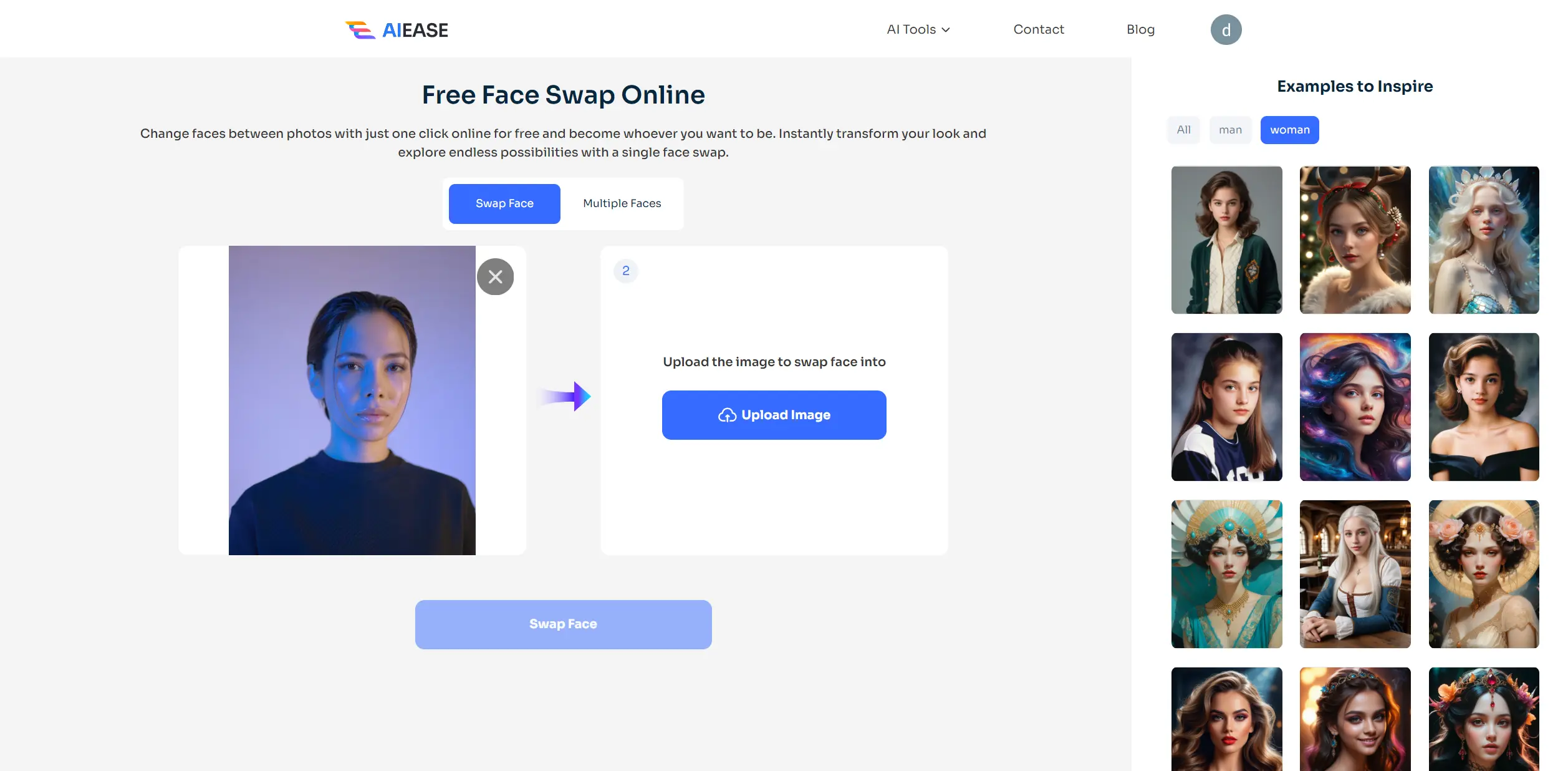Open the Contact page link
The height and width of the screenshot is (771, 1568).
coord(1038,28)
